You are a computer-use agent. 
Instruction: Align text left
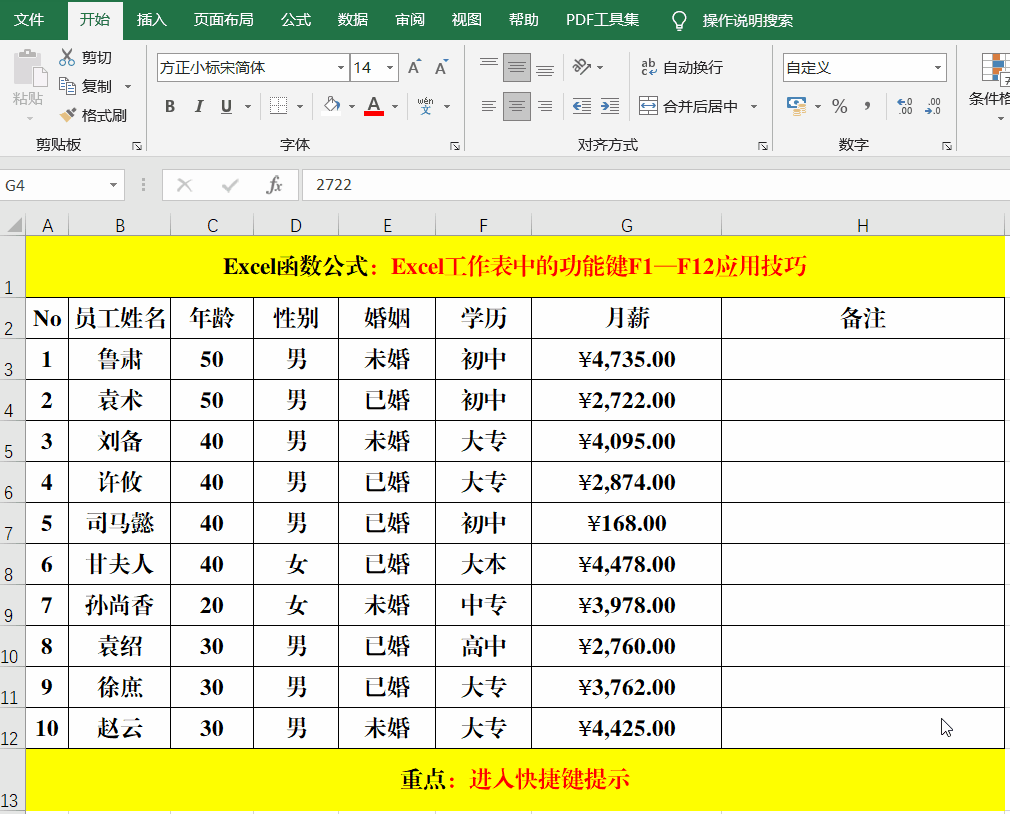tap(489, 106)
